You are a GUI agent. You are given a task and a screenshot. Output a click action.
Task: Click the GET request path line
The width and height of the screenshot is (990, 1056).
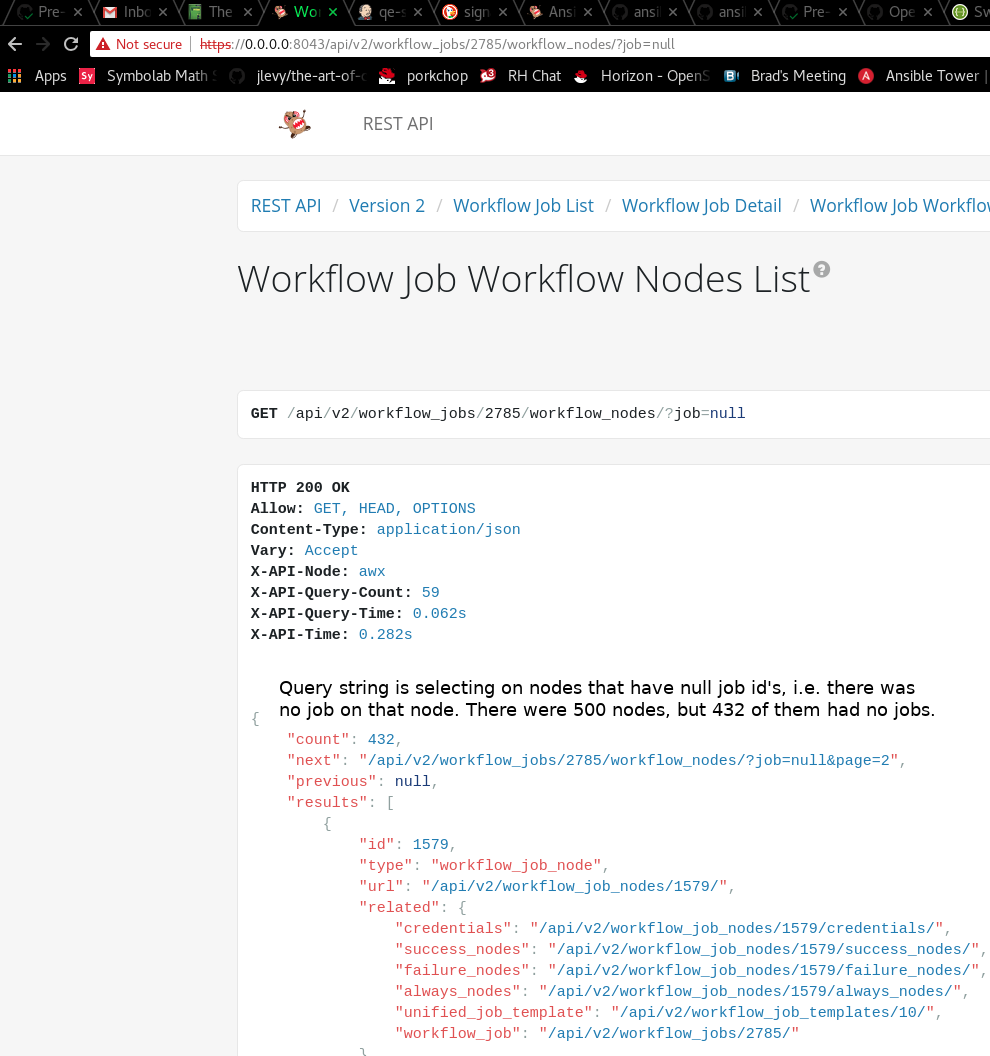[498, 414]
